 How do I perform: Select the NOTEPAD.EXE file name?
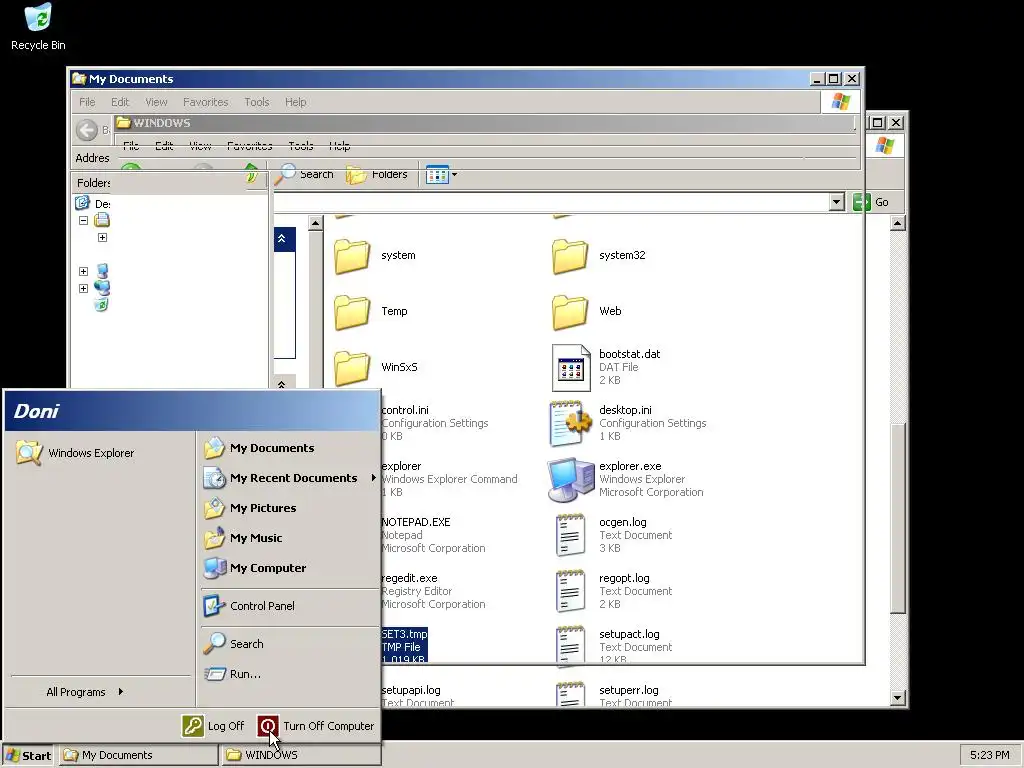(416, 522)
